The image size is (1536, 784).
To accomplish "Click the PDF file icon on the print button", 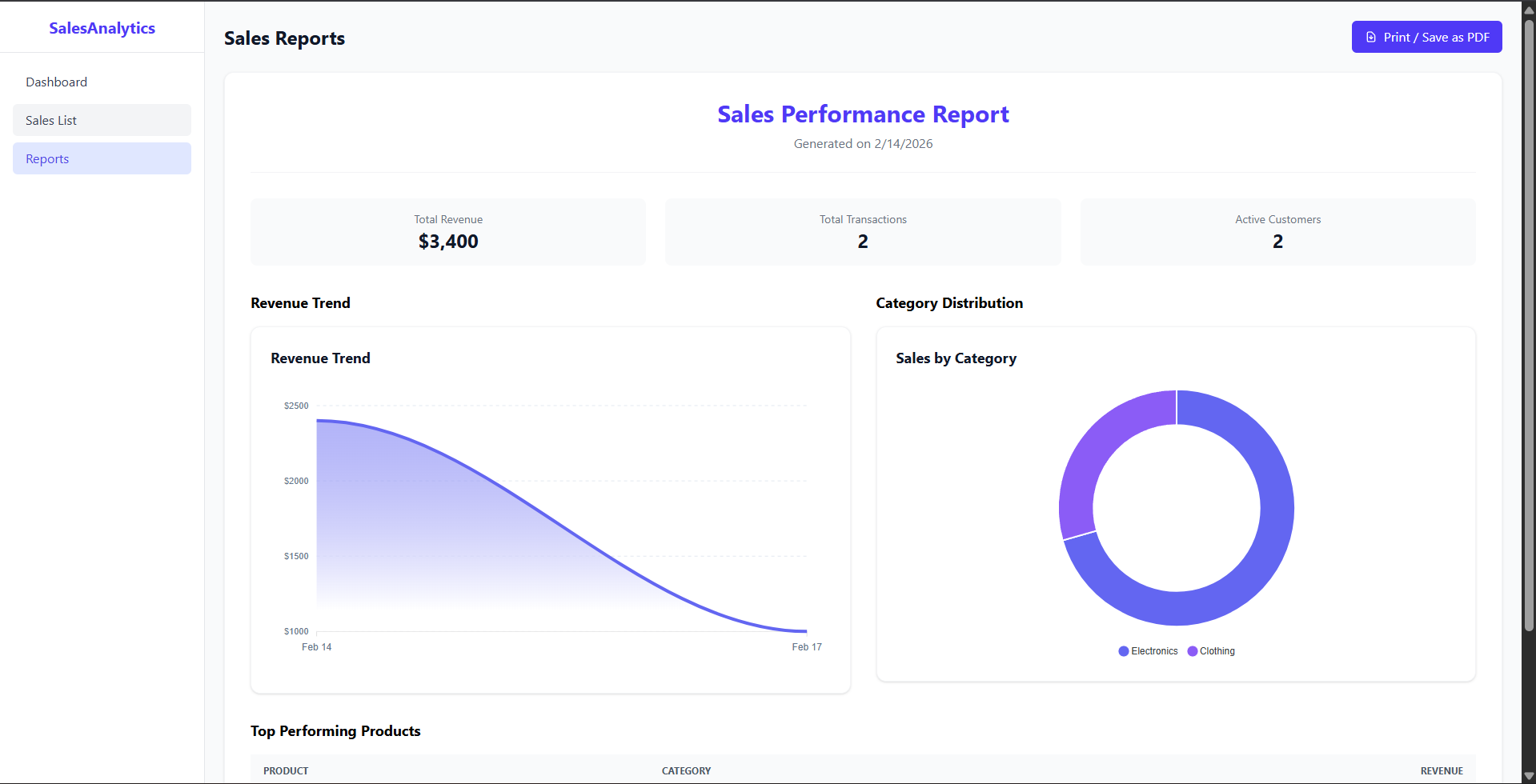I will click(x=1371, y=37).
